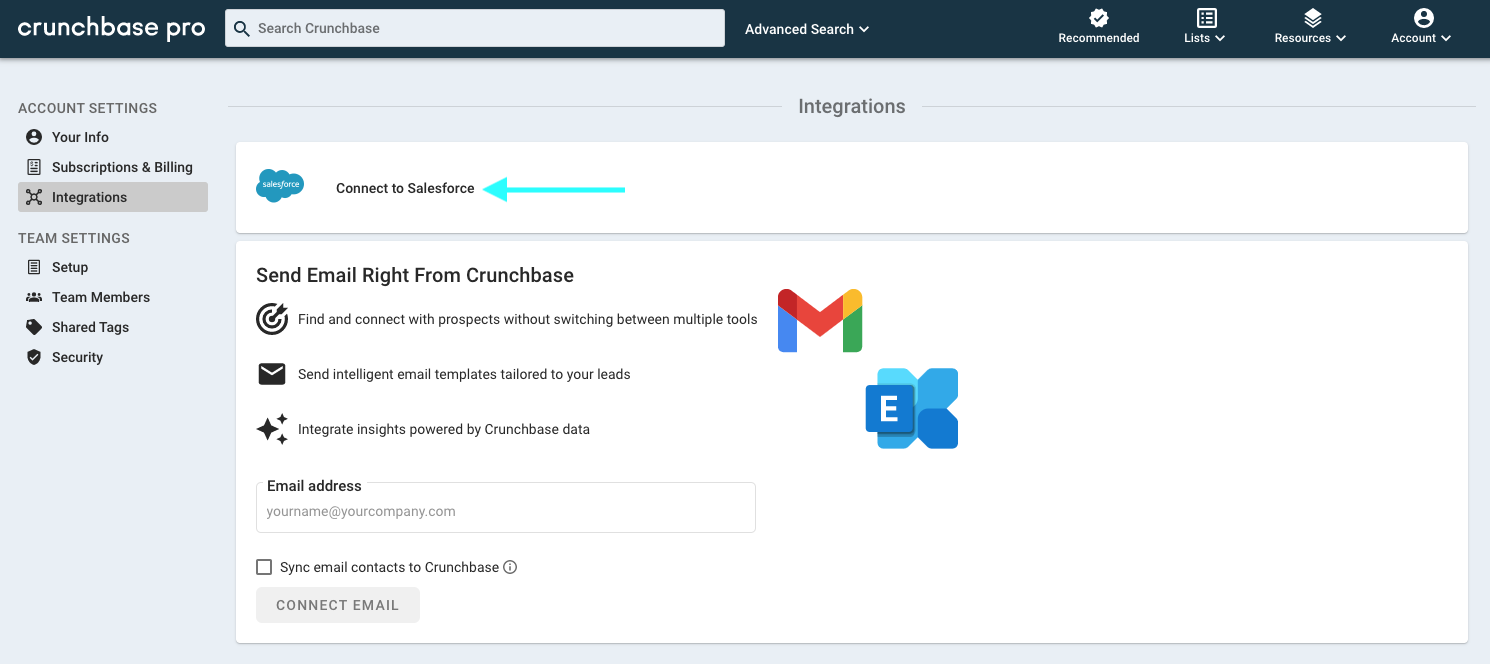Click Connect to Salesforce
Screen dimensions: 1490x664
[x=405, y=188]
